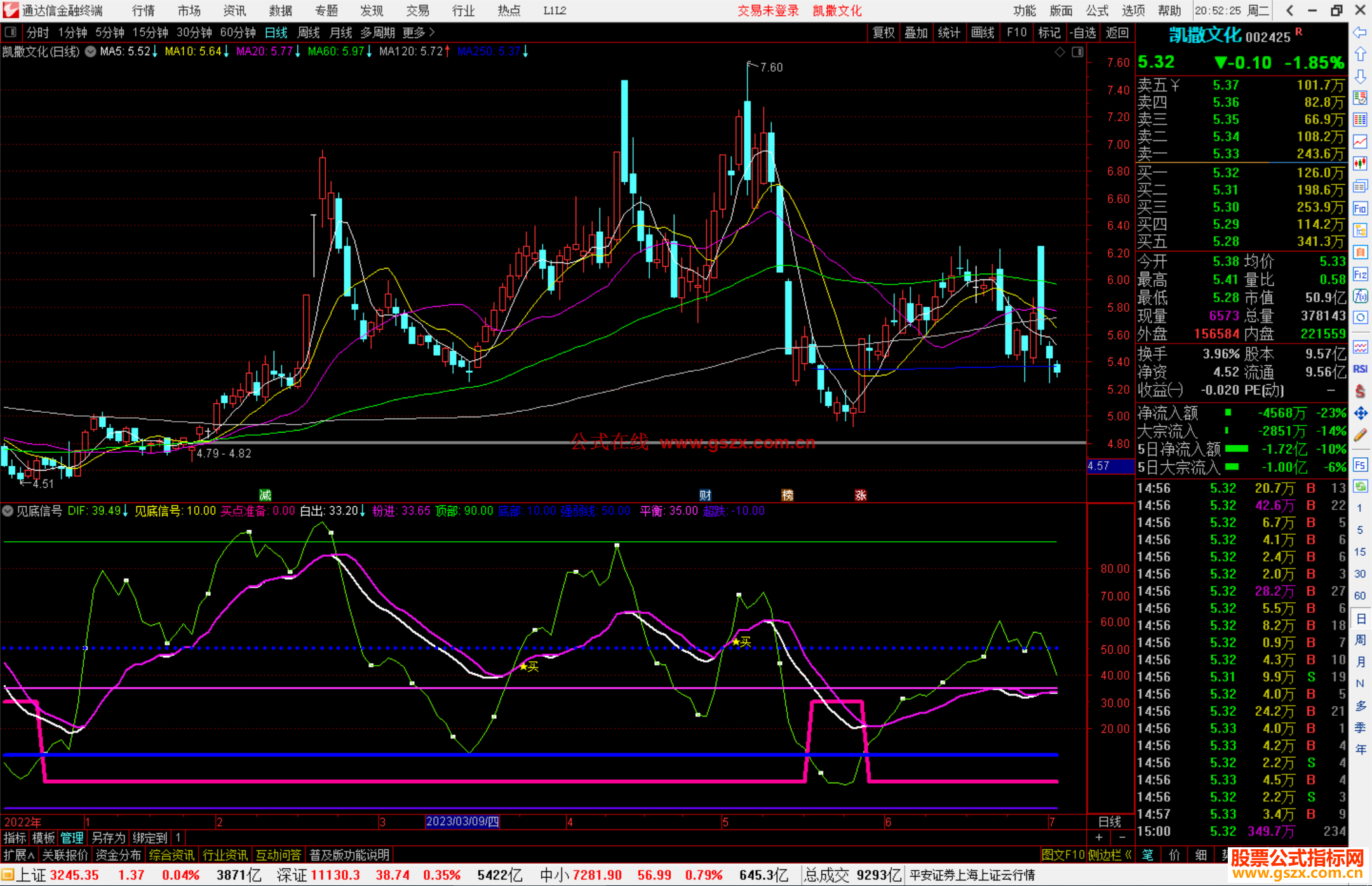Open the 图文F10 link
Viewport: 1372px width, 886px height.
1063,855
